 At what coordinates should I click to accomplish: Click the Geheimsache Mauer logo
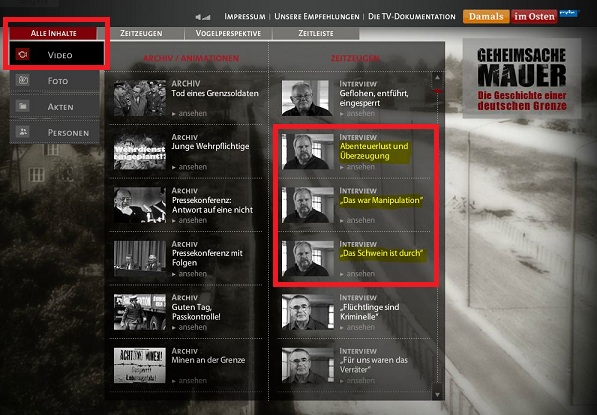tap(522, 78)
